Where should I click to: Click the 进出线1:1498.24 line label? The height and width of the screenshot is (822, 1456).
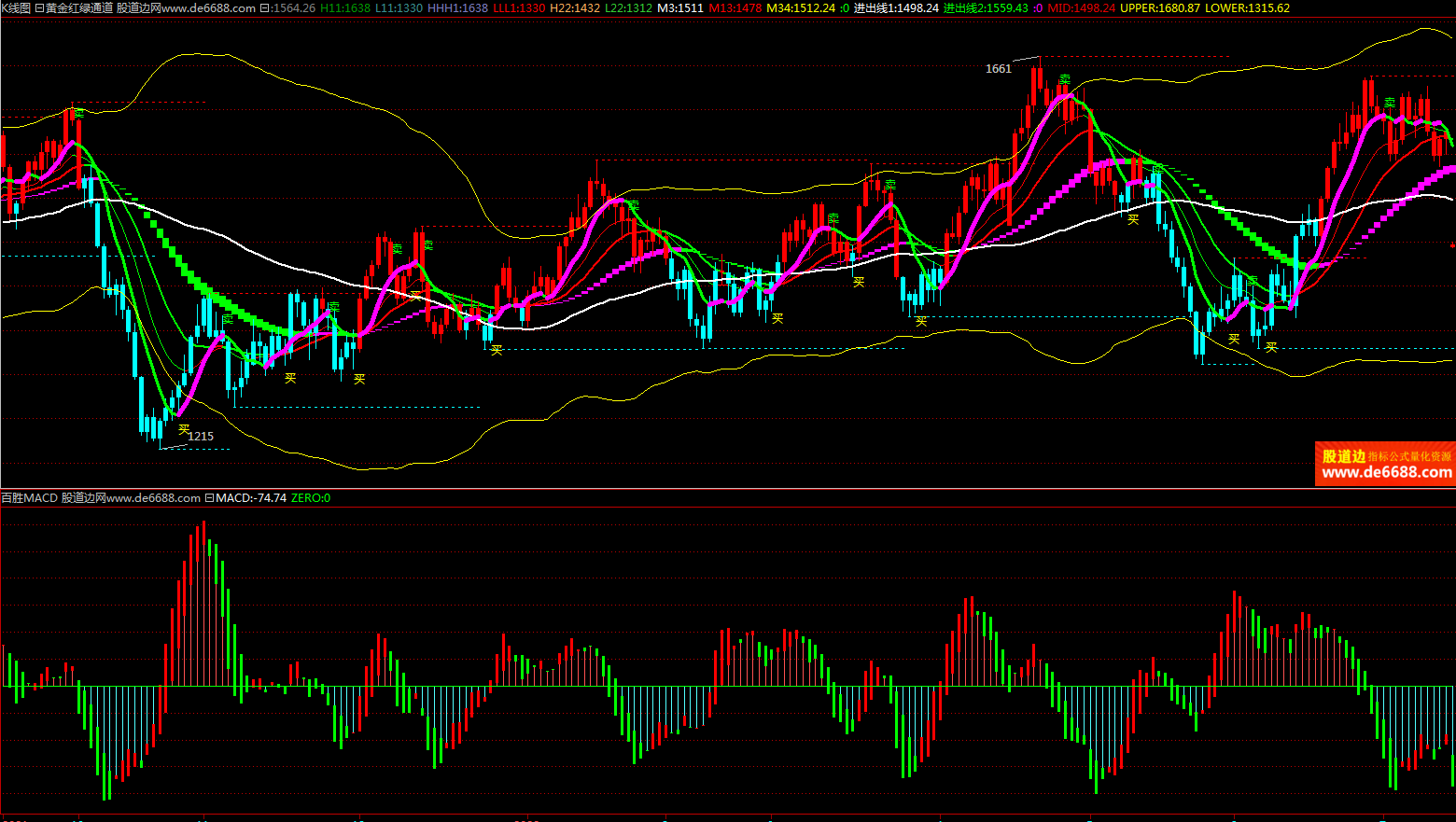[x=896, y=7]
